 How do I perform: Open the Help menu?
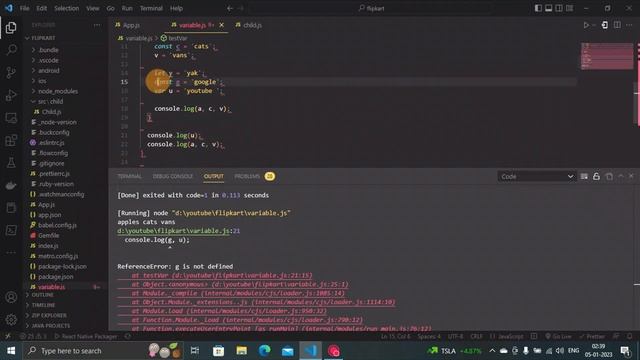click(176, 8)
